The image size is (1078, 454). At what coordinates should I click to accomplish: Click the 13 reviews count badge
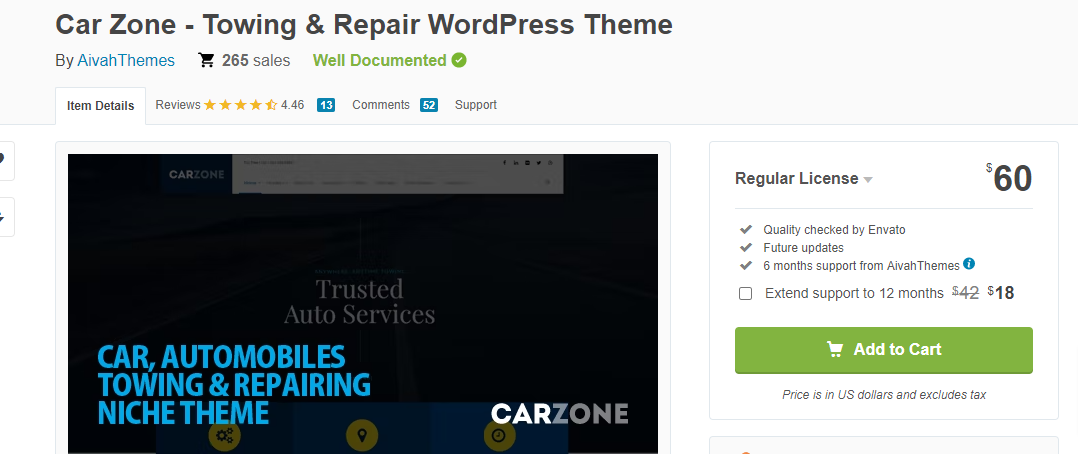(326, 105)
